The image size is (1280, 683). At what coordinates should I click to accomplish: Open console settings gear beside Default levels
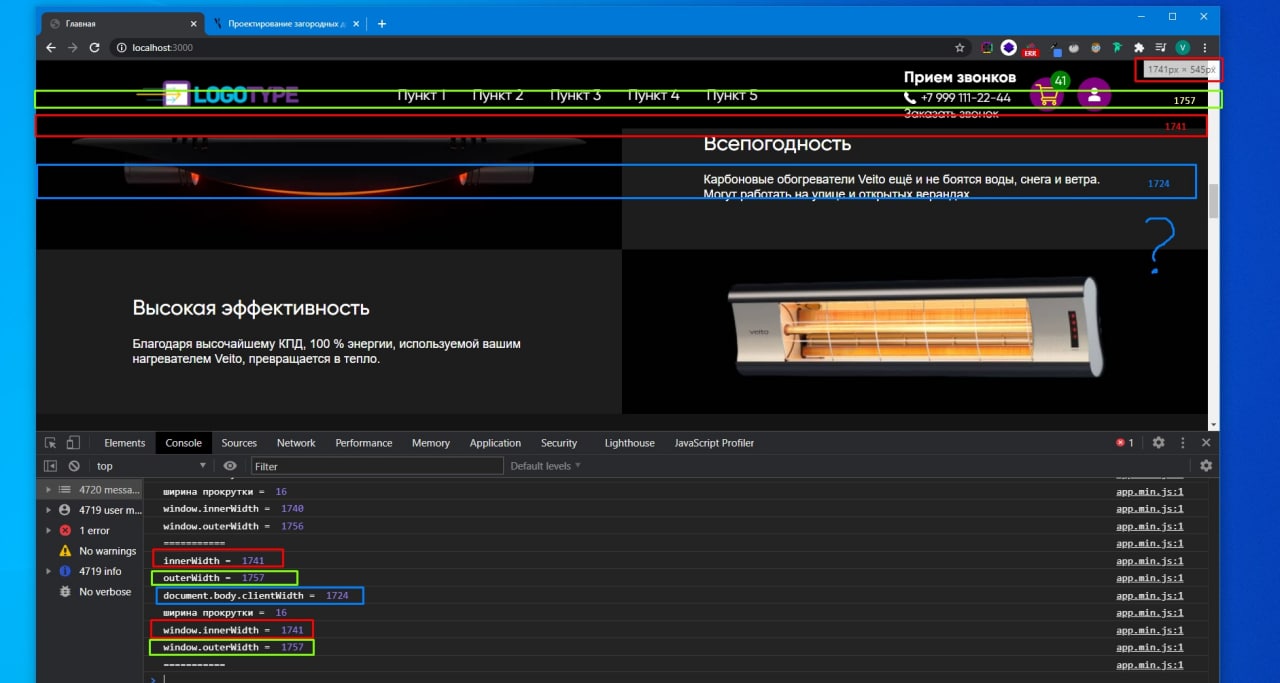pos(1206,466)
